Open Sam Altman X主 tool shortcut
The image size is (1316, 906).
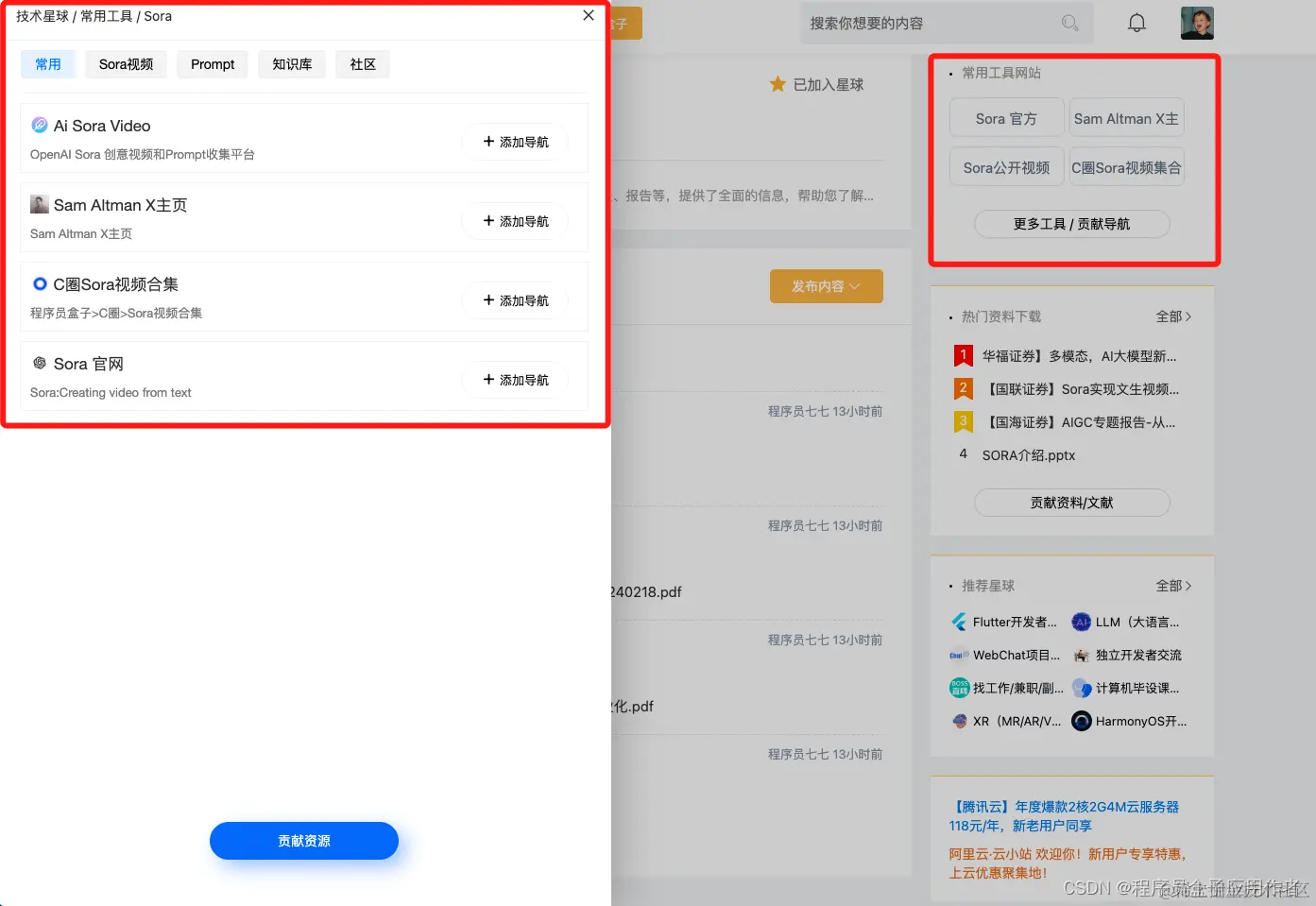[x=1126, y=118]
